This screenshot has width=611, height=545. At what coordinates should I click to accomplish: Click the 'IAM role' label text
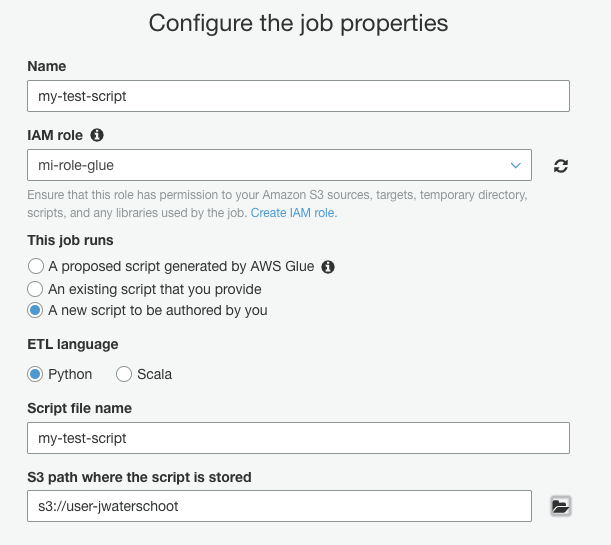tap(55, 134)
